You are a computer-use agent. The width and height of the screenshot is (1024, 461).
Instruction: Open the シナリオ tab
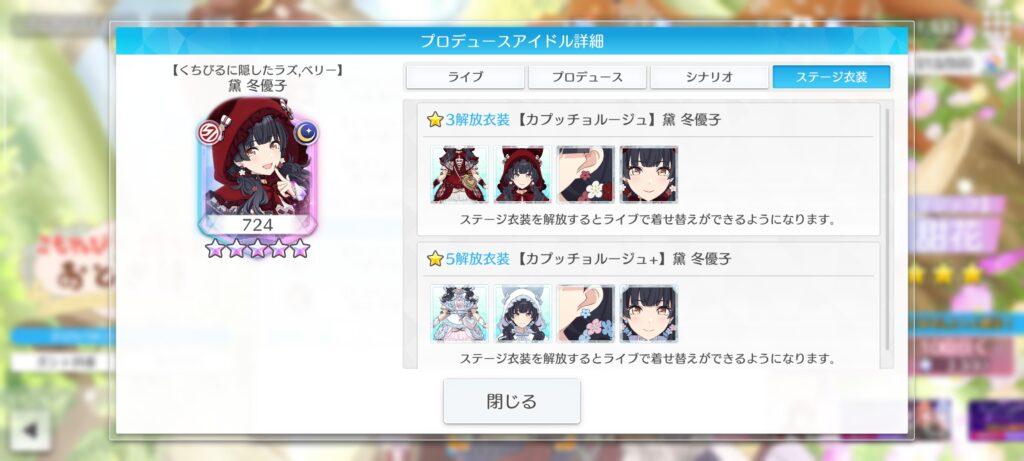(709, 77)
